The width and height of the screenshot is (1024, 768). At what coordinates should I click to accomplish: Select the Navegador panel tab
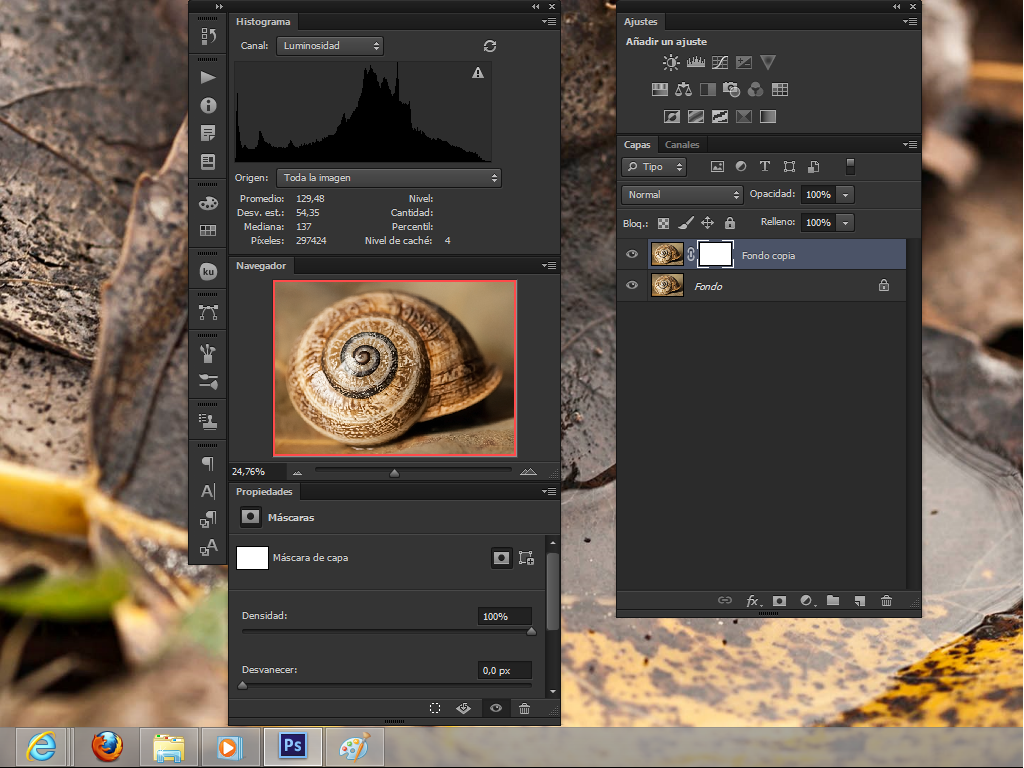[x=261, y=265]
